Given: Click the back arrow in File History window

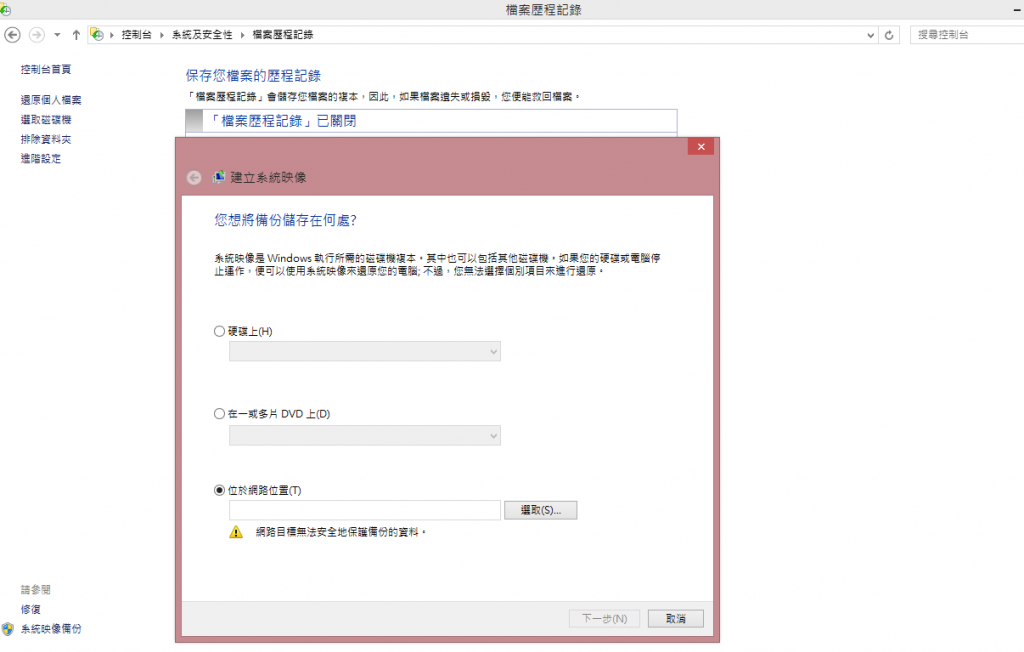Looking at the screenshot, I should pos(12,35).
